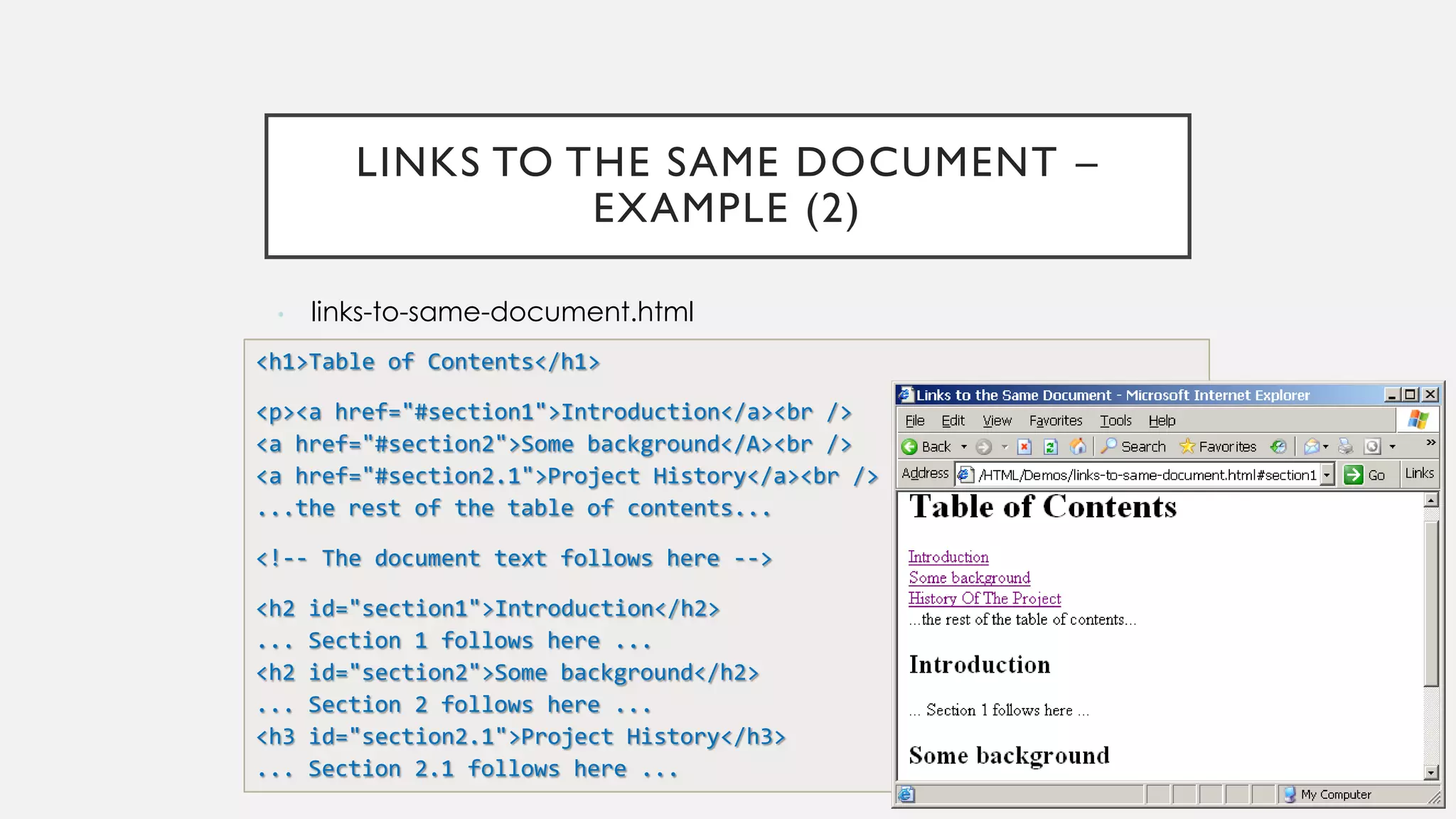This screenshot has height=819, width=1456.
Task: Expand the address bar dropdown list
Action: pos(1327,474)
